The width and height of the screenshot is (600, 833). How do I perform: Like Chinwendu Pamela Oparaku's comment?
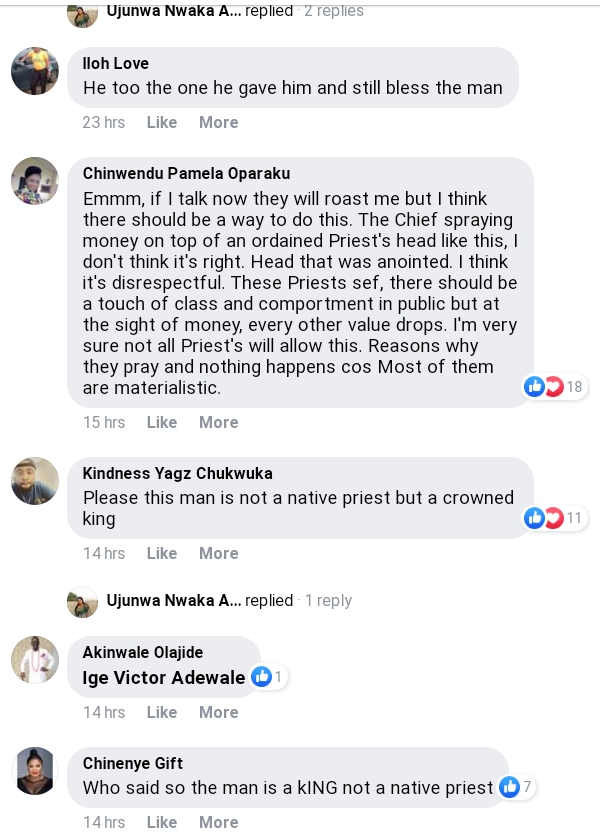(x=161, y=422)
